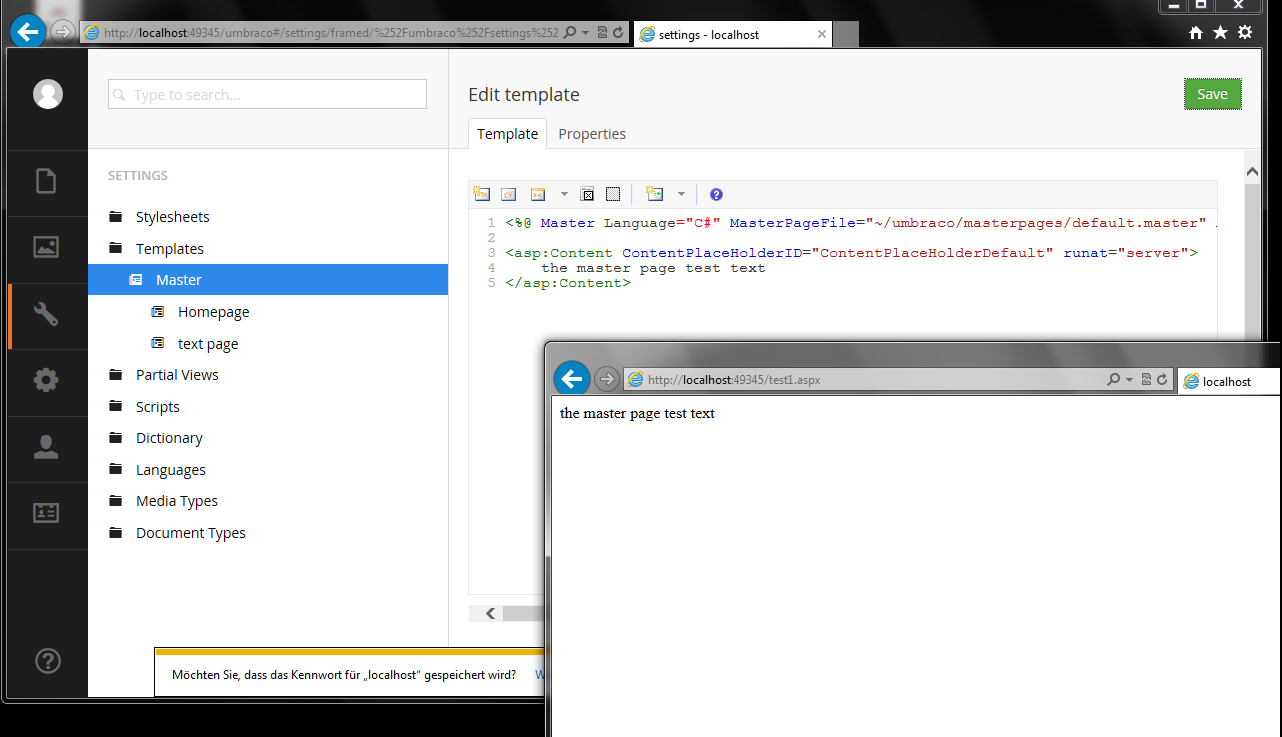Click Insert dictionary item toolbar icon
Screen dimensions: 1282x737
click(509, 194)
